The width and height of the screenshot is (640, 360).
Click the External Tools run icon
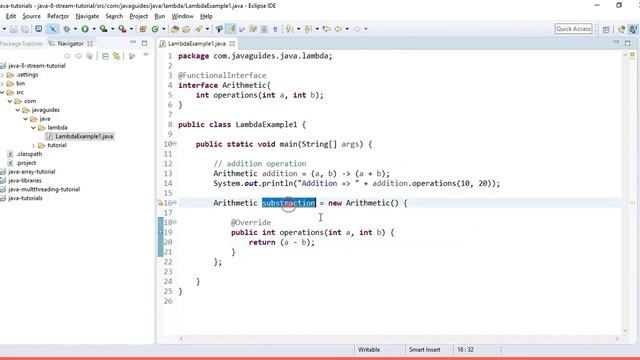[122, 29]
